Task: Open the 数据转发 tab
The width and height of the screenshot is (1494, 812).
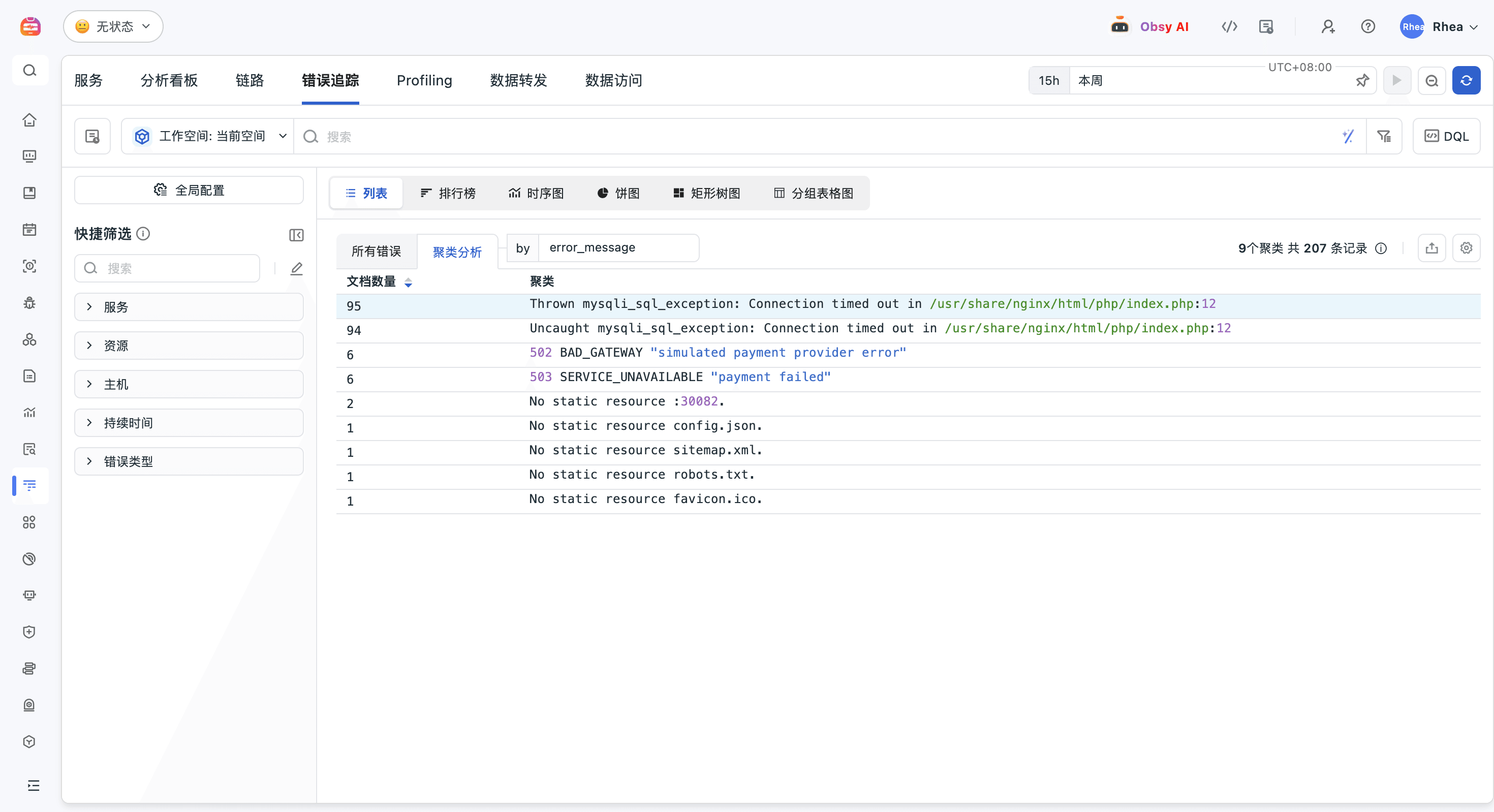Action: 518,81
